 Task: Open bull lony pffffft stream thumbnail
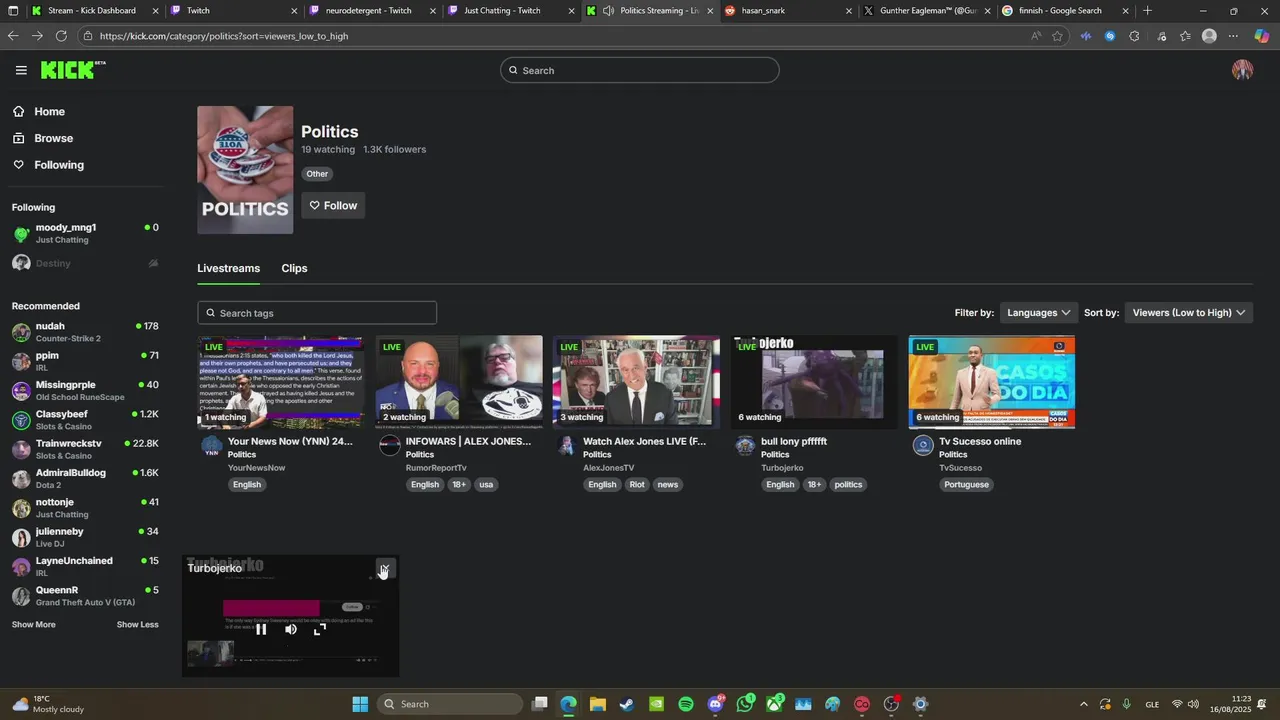pyautogui.click(x=814, y=382)
